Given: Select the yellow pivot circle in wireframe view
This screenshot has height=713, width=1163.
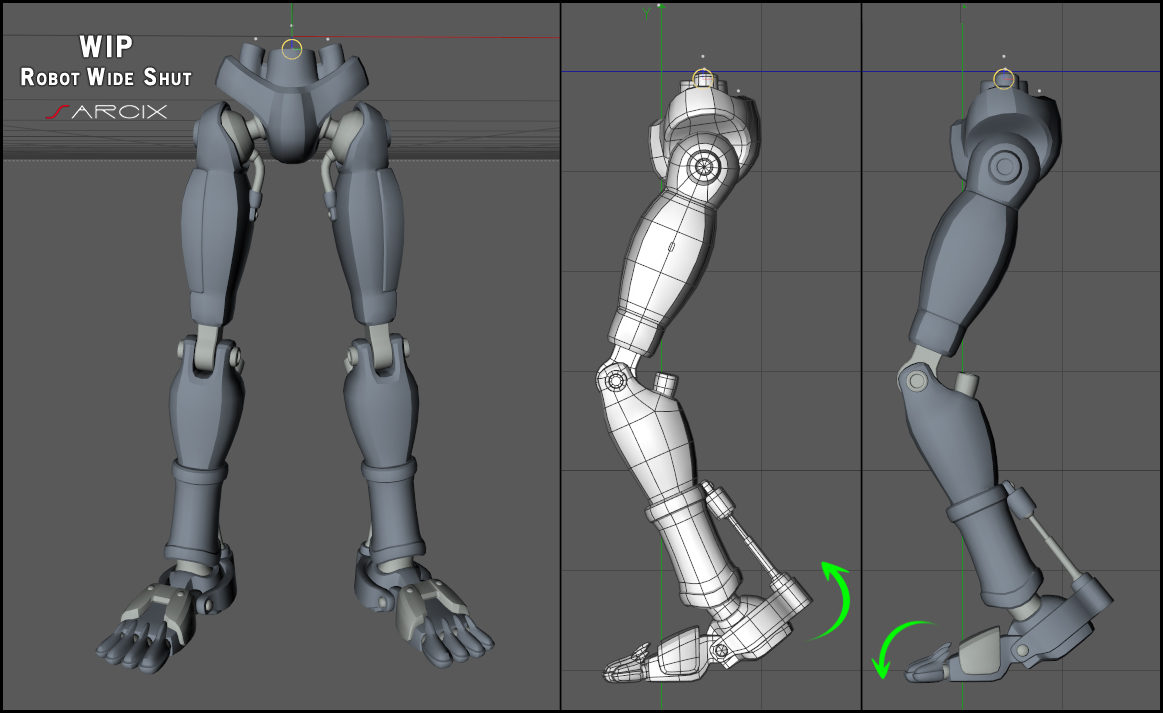Looking at the screenshot, I should pyautogui.click(x=702, y=78).
